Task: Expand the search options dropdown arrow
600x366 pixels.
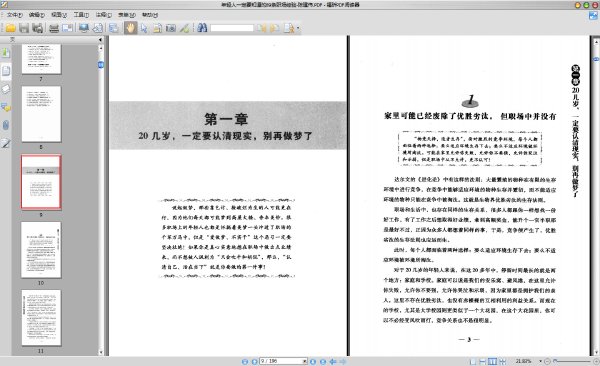Action: pos(298,28)
